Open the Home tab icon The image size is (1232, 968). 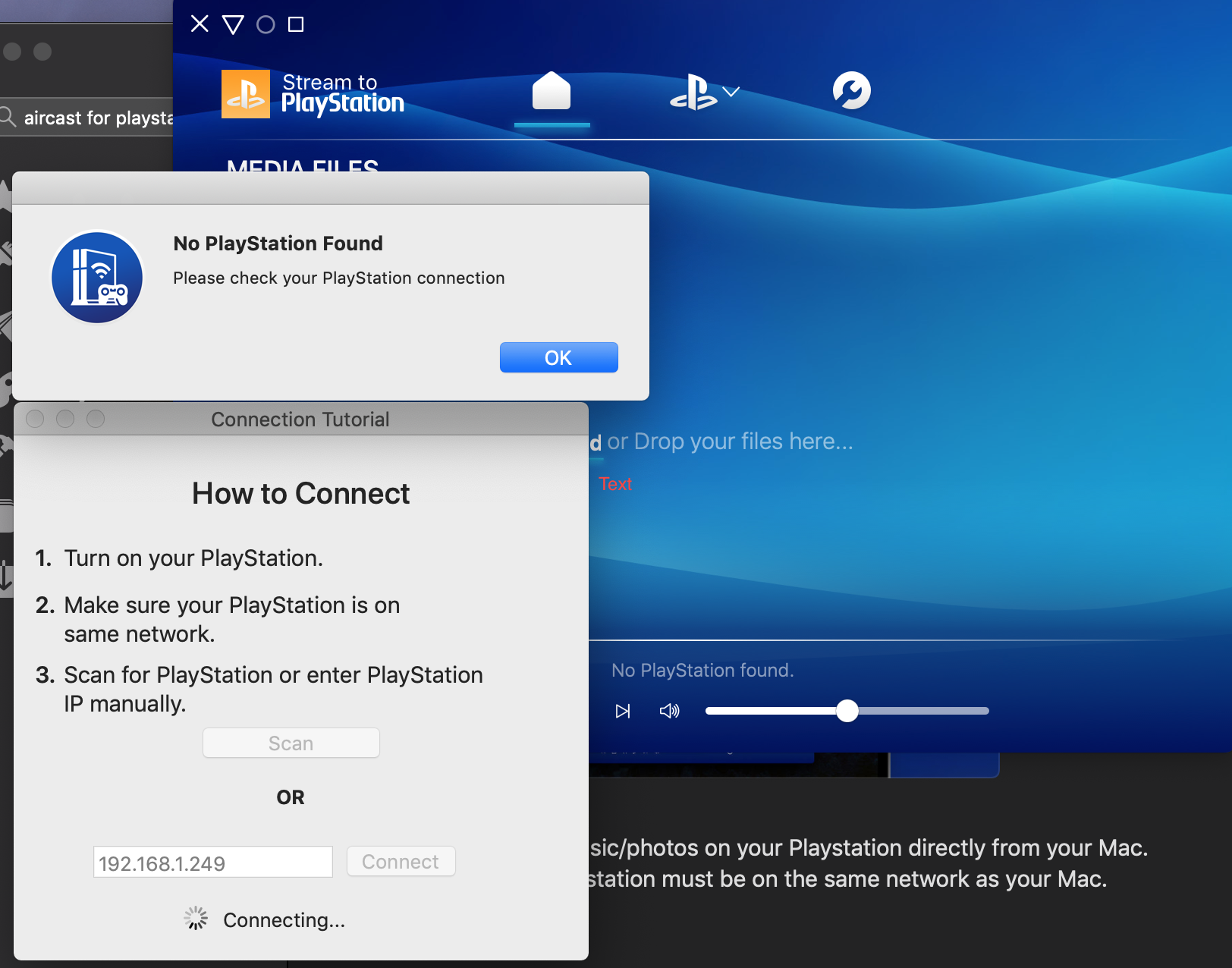552,91
